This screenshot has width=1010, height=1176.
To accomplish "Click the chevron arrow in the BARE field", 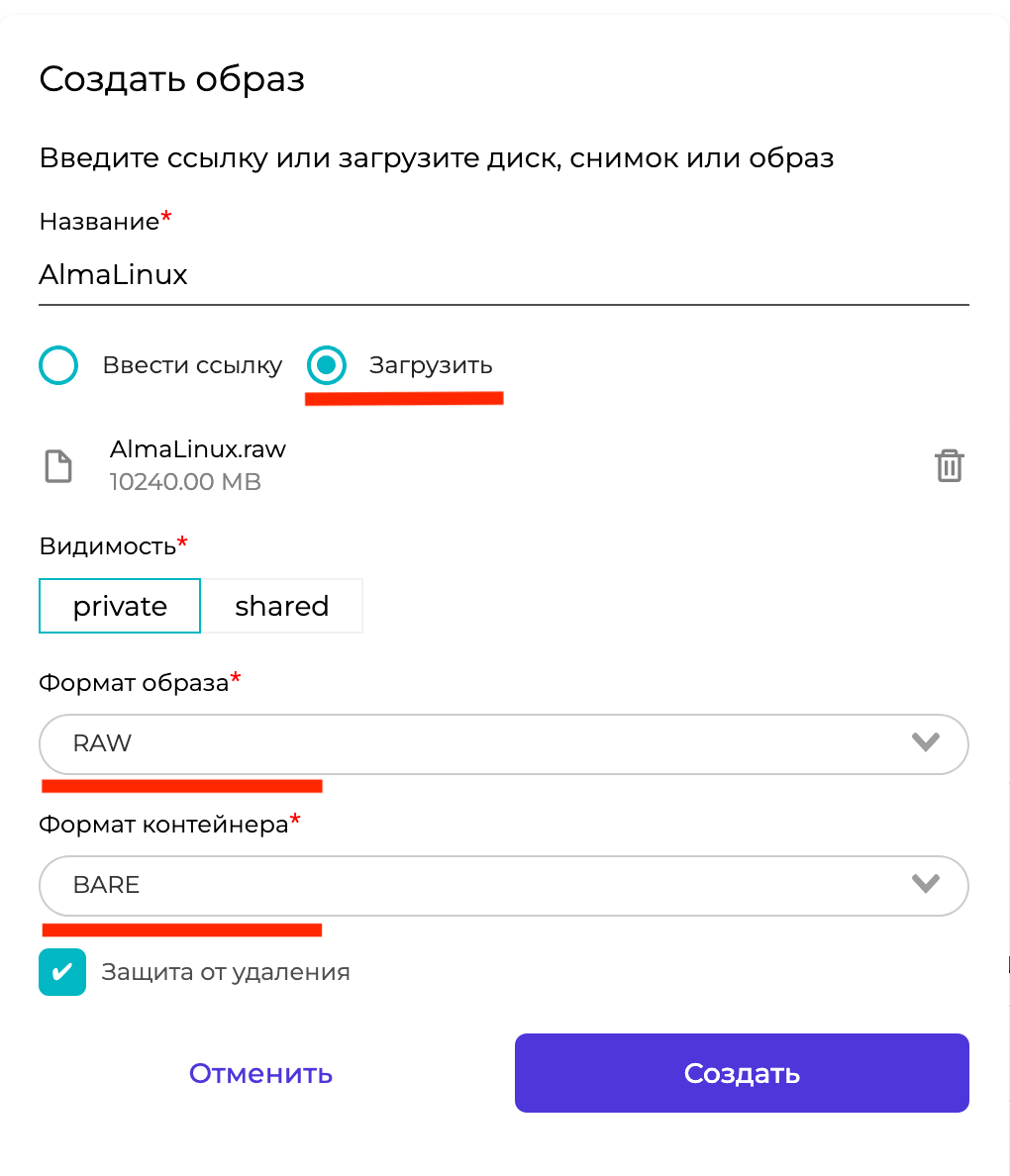I will pos(925,884).
